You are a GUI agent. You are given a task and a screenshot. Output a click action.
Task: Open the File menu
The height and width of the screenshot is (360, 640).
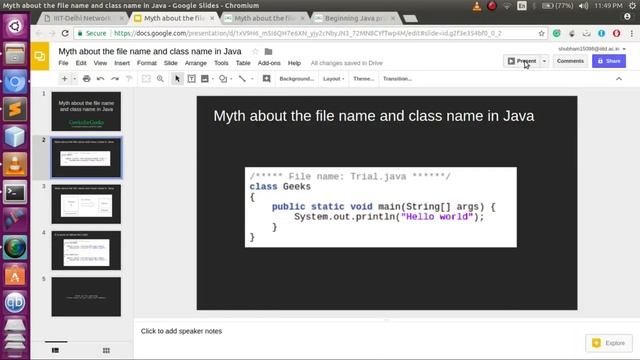(63, 63)
